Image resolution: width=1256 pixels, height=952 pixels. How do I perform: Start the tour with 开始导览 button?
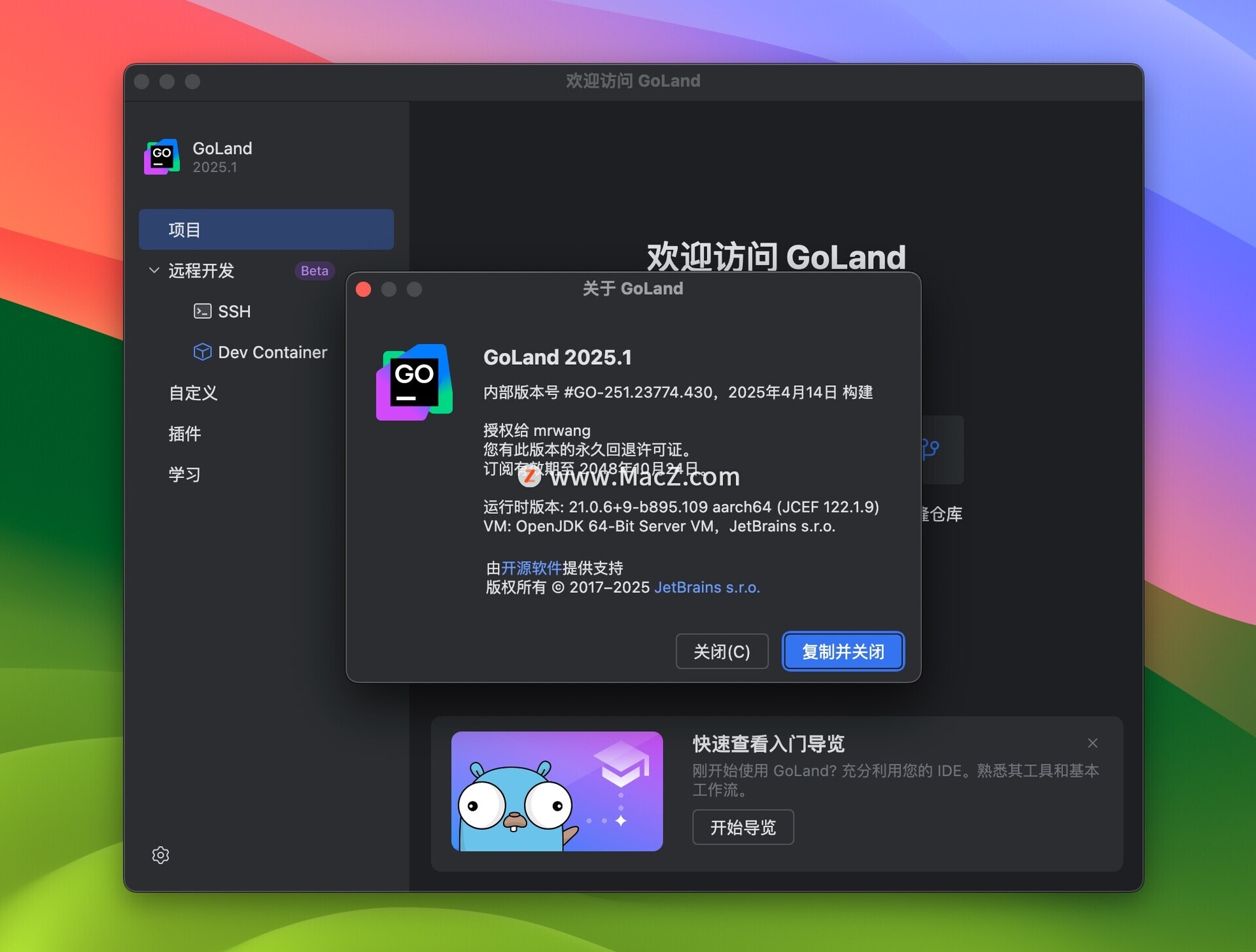tap(743, 827)
